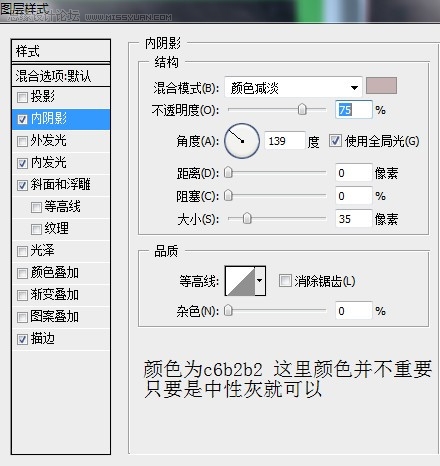440x466 pixels.
Task: Select the 图案叠加 list row
Action: [61, 317]
